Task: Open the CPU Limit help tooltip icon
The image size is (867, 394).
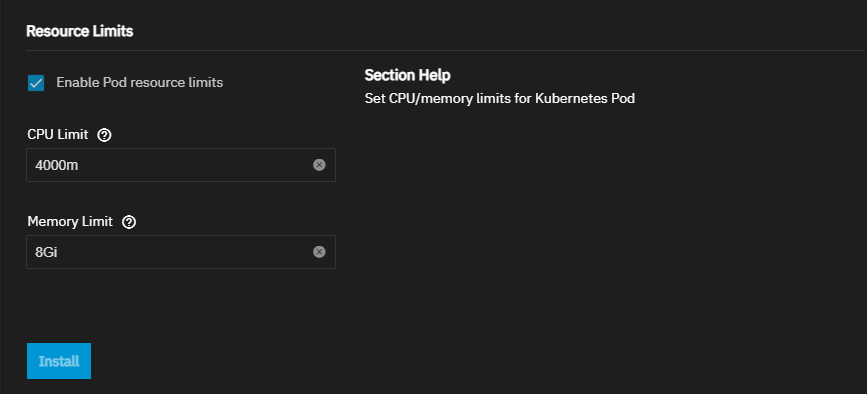Action: 104,135
